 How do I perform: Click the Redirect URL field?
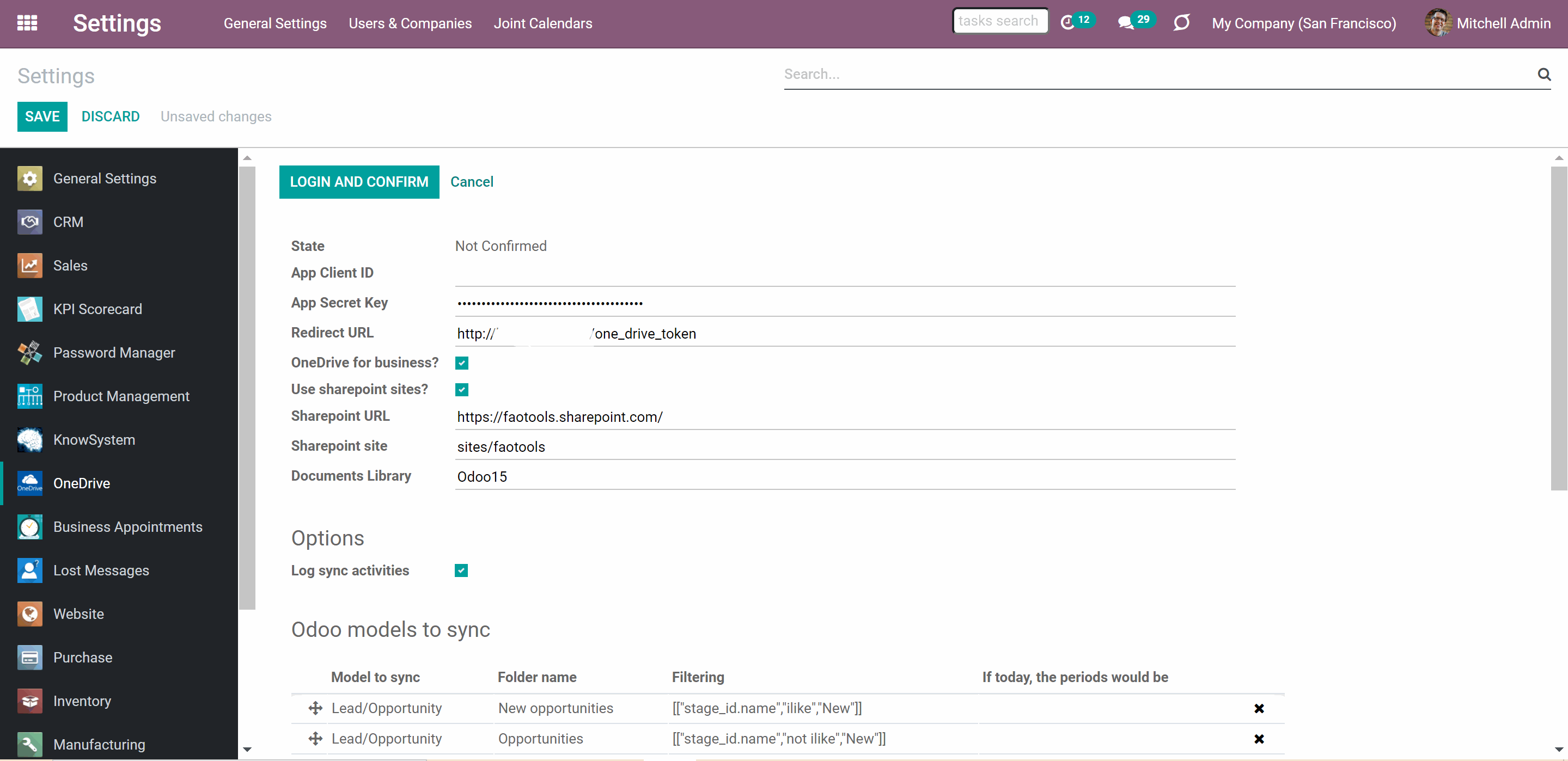tap(845, 333)
